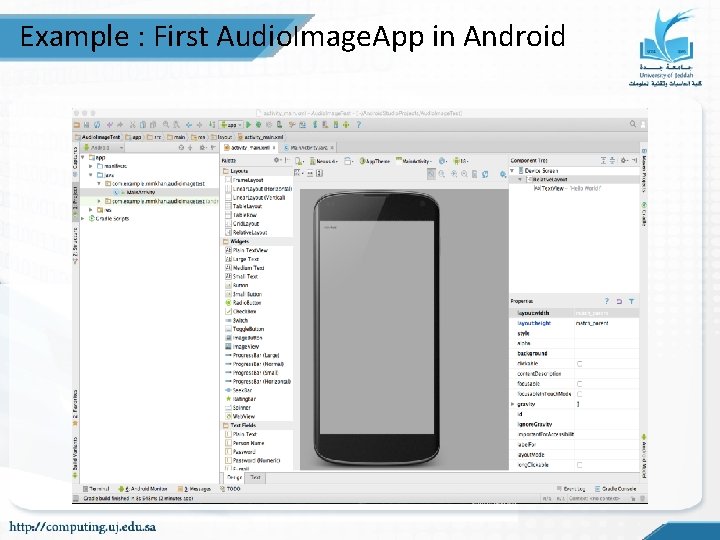The height and width of the screenshot is (540, 720).
Task: Expand the manifests folder node
Action: (91, 166)
